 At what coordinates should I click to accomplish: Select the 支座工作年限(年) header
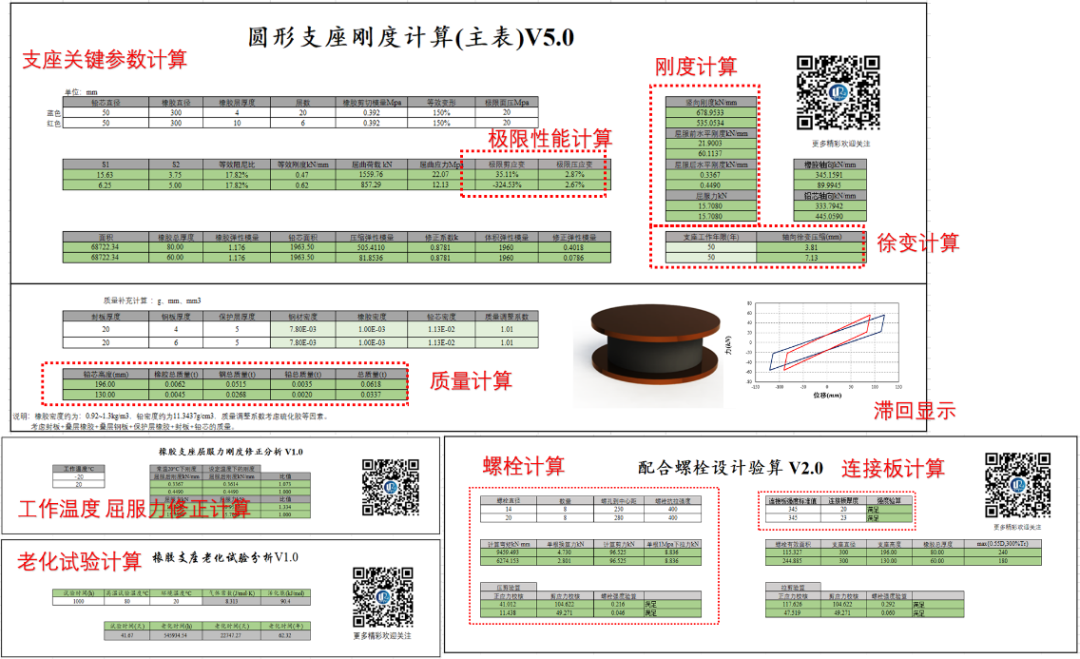(x=711, y=236)
